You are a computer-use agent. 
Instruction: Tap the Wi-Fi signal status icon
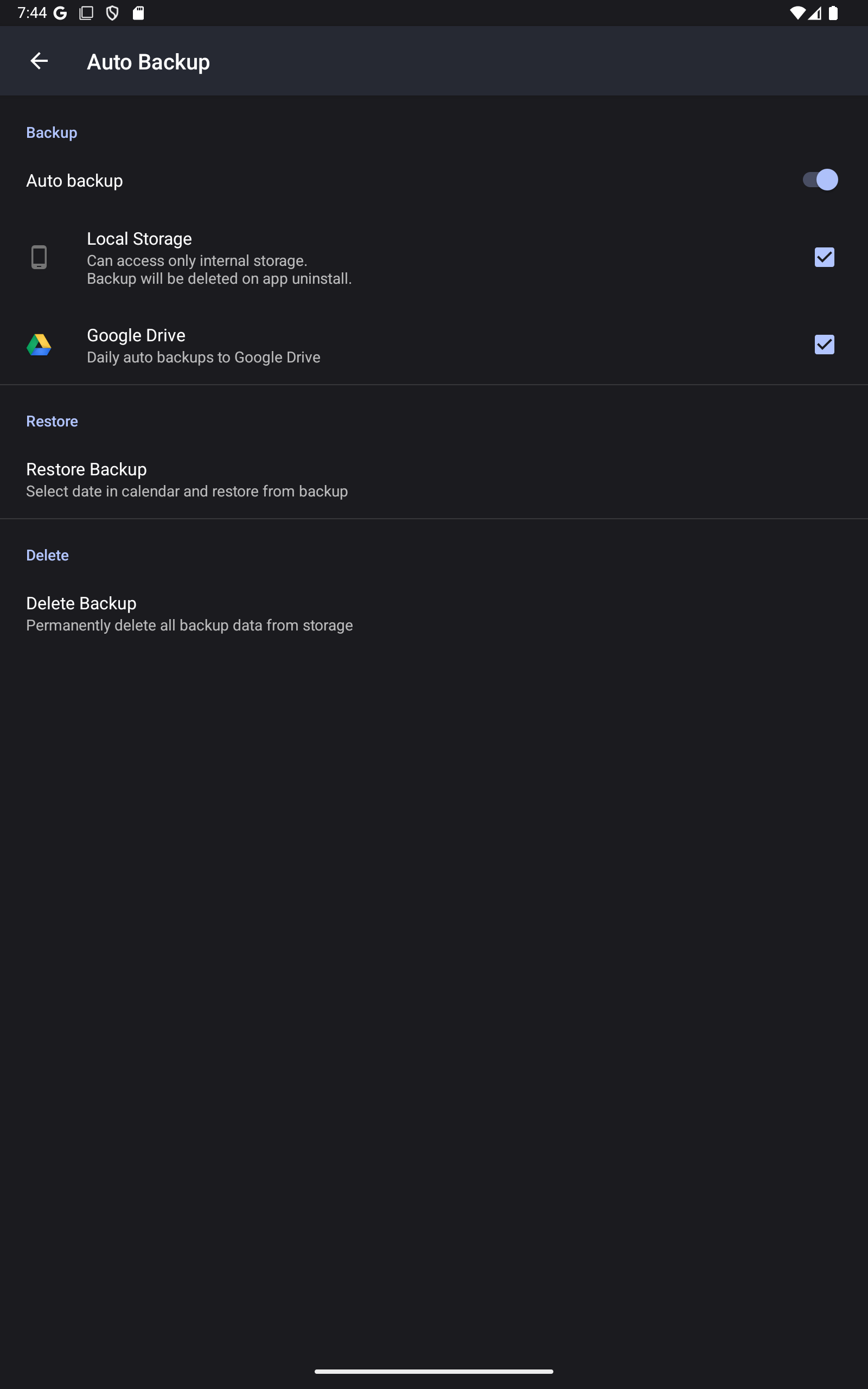(x=797, y=13)
